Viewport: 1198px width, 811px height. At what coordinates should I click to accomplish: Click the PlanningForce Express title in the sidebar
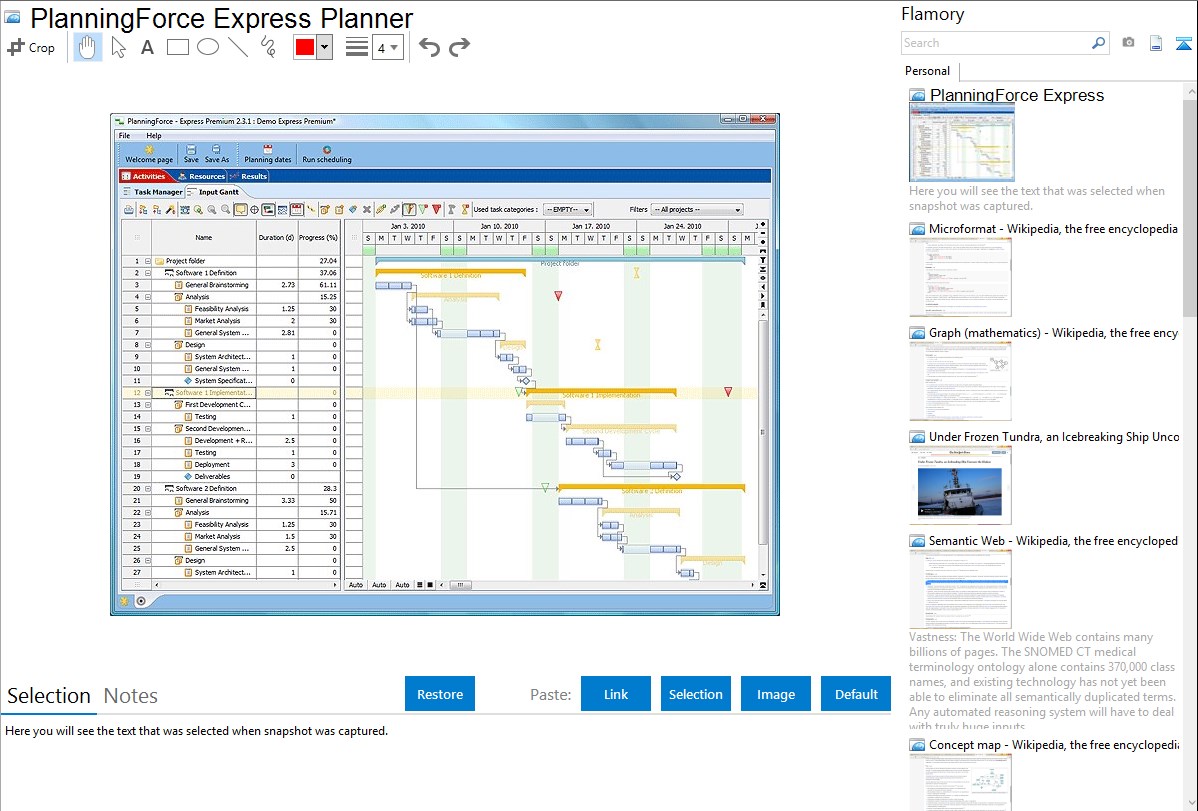(1017, 96)
